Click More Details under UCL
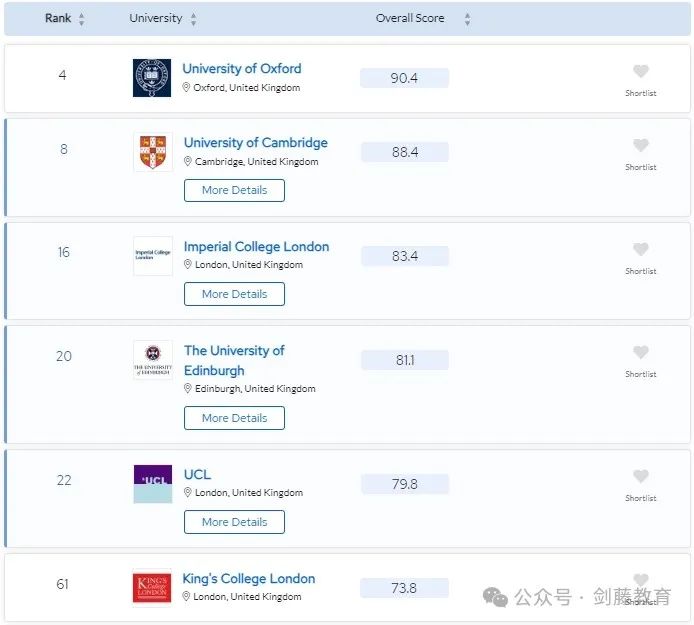 (x=234, y=522)
